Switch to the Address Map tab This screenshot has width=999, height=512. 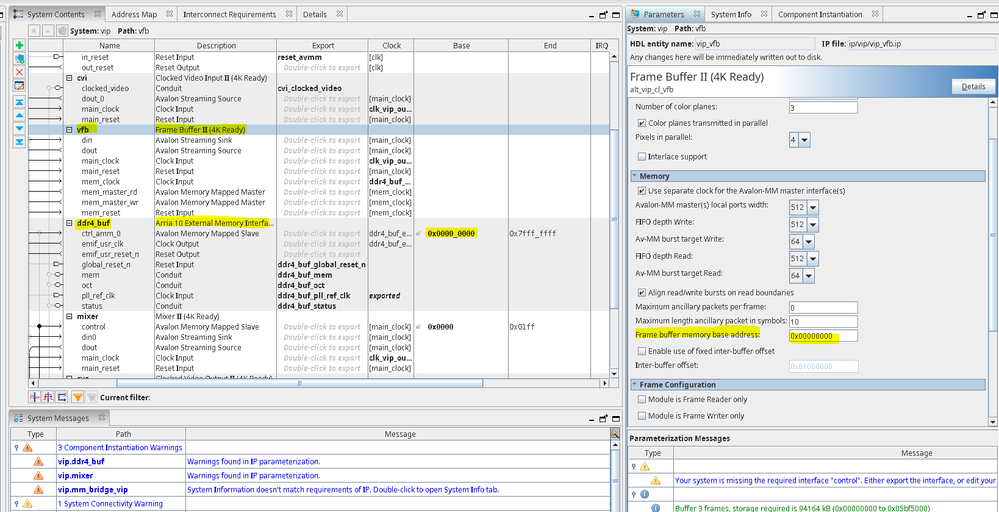133,15
